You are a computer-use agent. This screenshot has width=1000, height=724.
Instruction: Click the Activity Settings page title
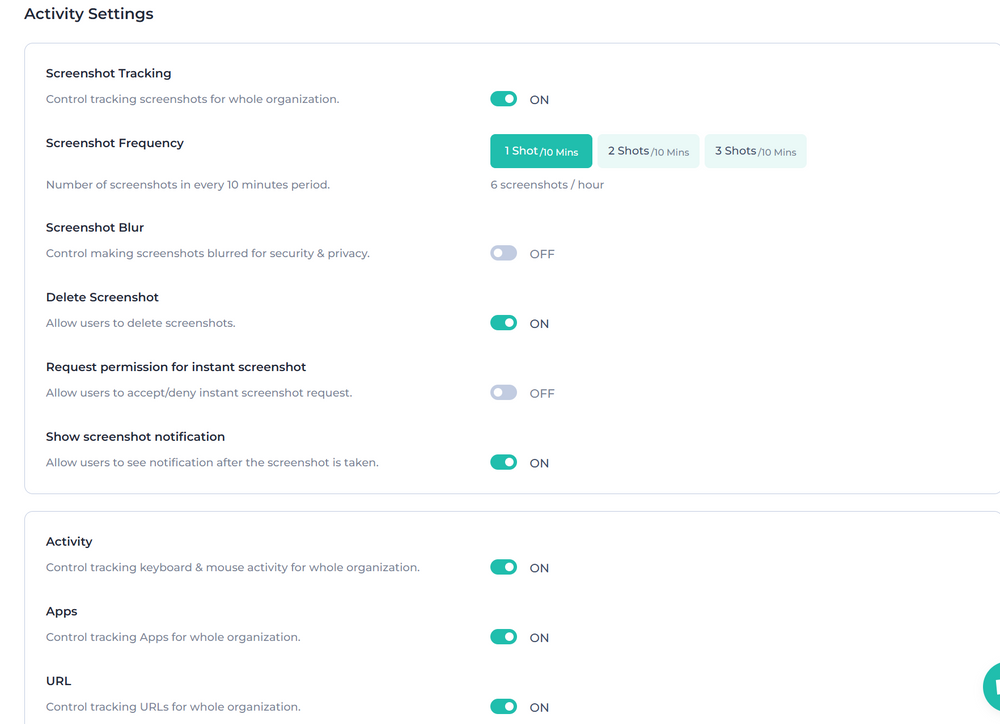coord(88,14)
